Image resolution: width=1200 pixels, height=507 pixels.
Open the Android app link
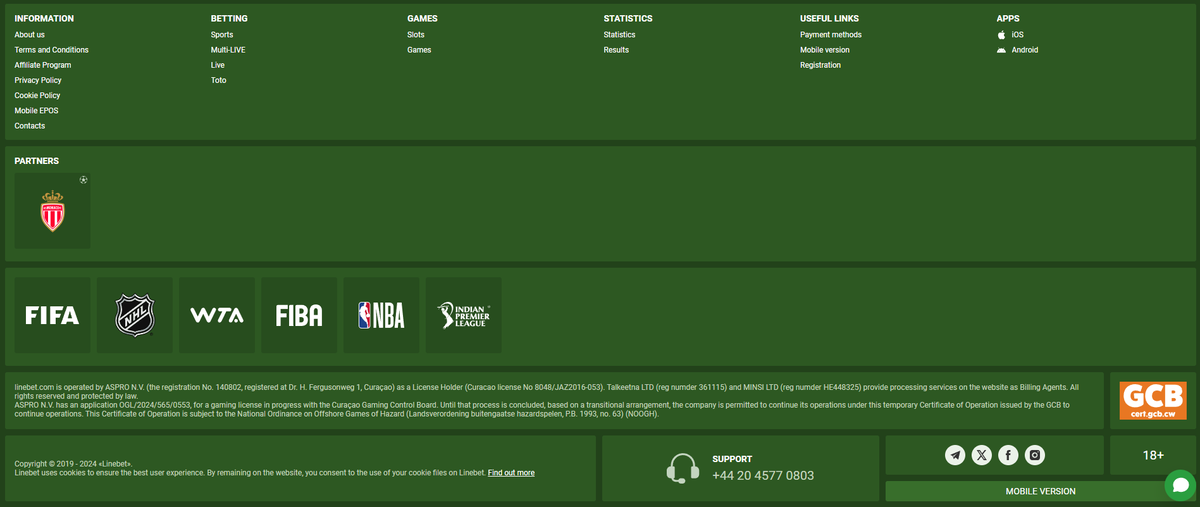[1025, 50]
